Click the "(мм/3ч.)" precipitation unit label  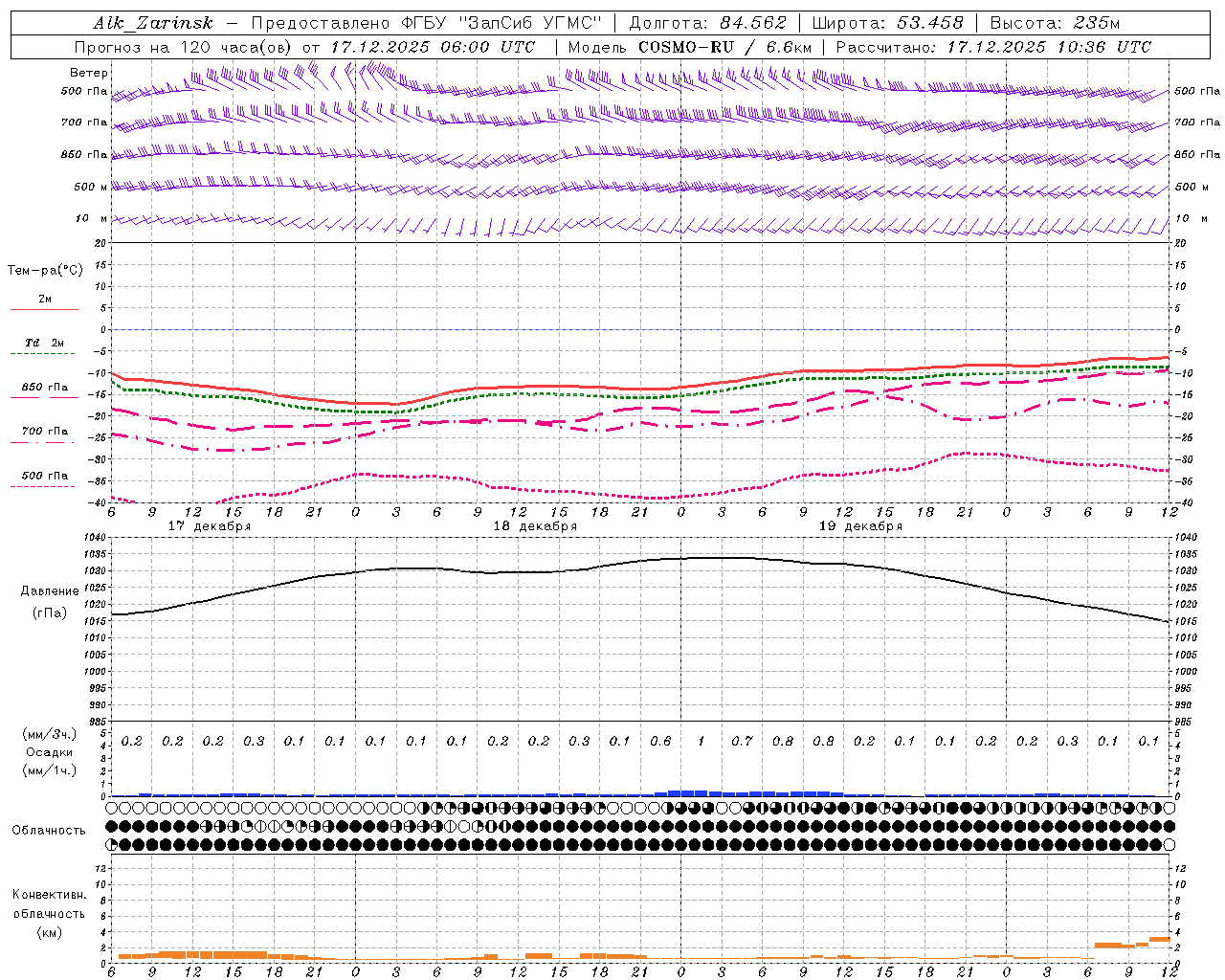[50, 735]
